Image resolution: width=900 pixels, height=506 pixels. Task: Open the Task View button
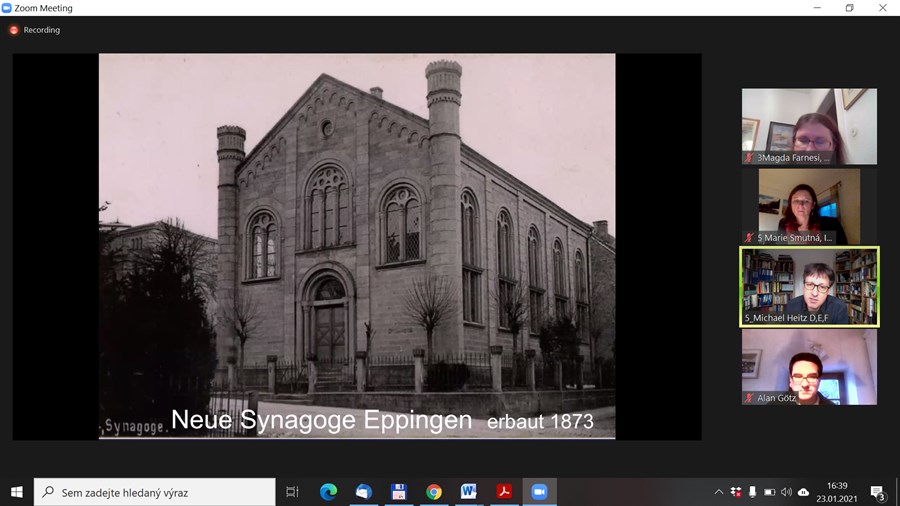coord(292,492)
